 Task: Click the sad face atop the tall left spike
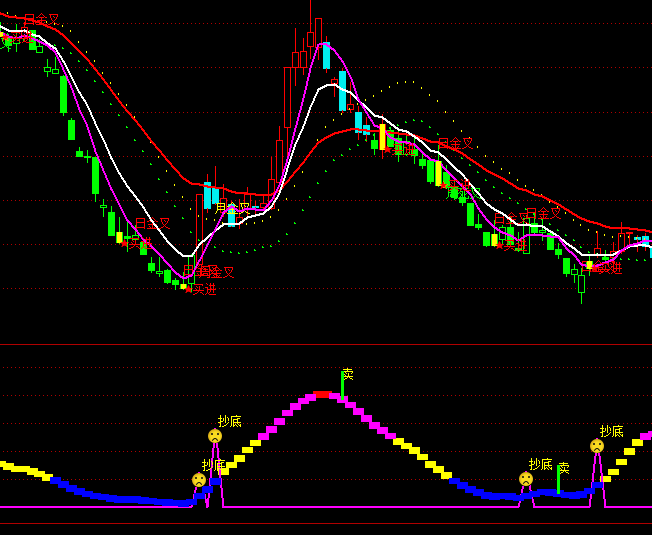pos(215,436)
